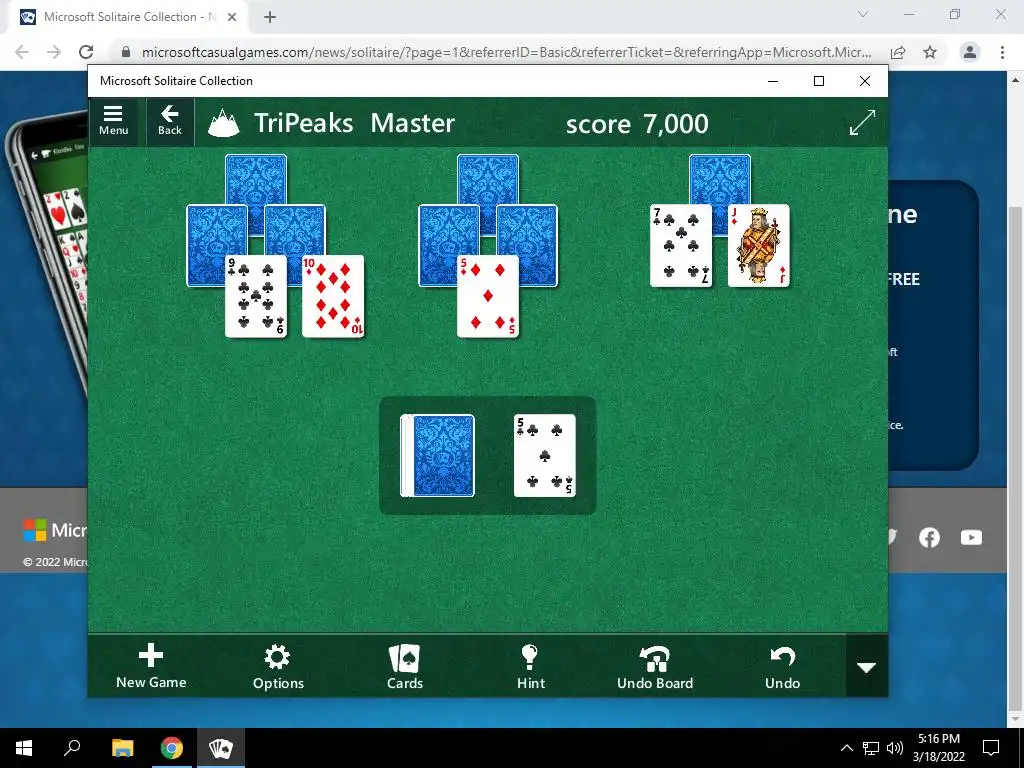The image size is (1024, 768).
Task: Click the Undo Board button
Action: coord(655,666)
